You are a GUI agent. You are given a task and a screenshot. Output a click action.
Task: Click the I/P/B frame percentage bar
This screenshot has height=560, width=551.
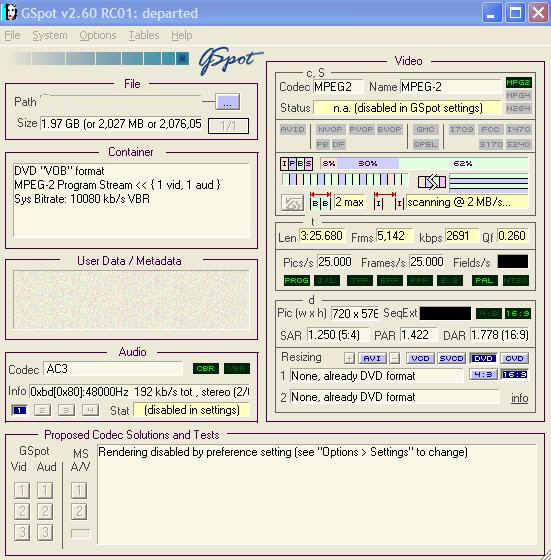tap(424, 164)
